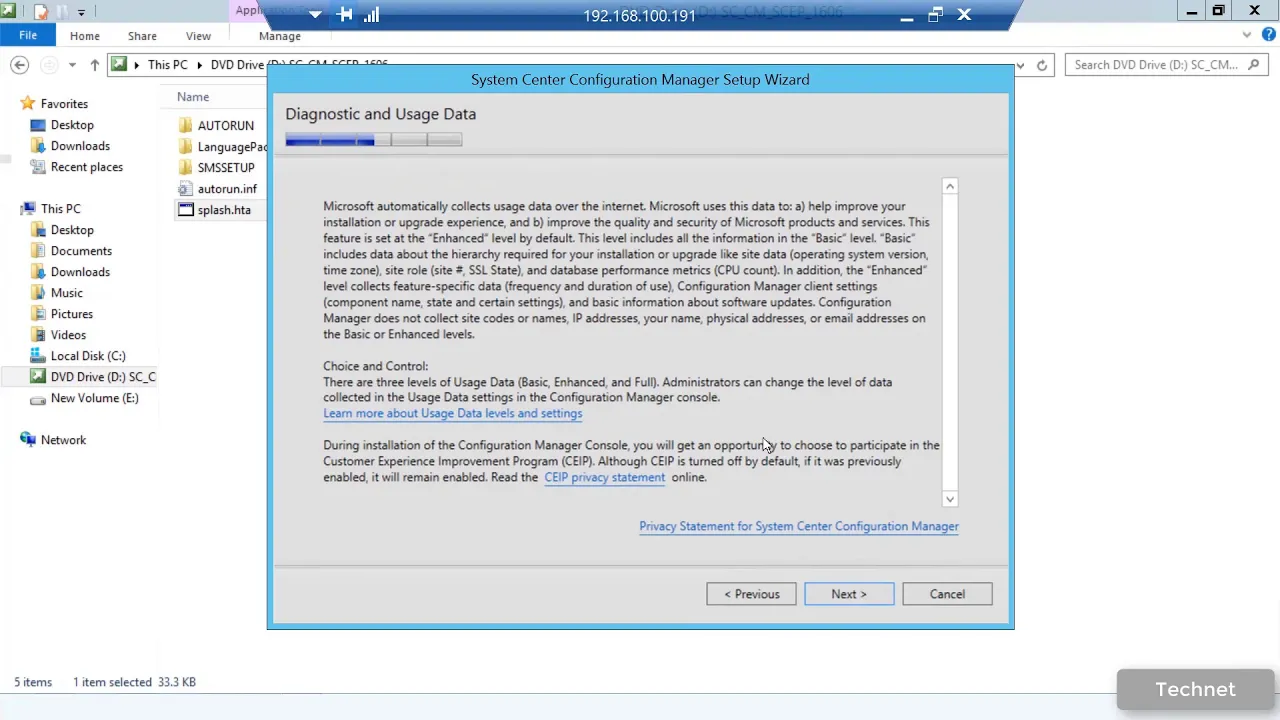1280x720 pixels.
Task: Click the Name column header
Action: (193, 97)
